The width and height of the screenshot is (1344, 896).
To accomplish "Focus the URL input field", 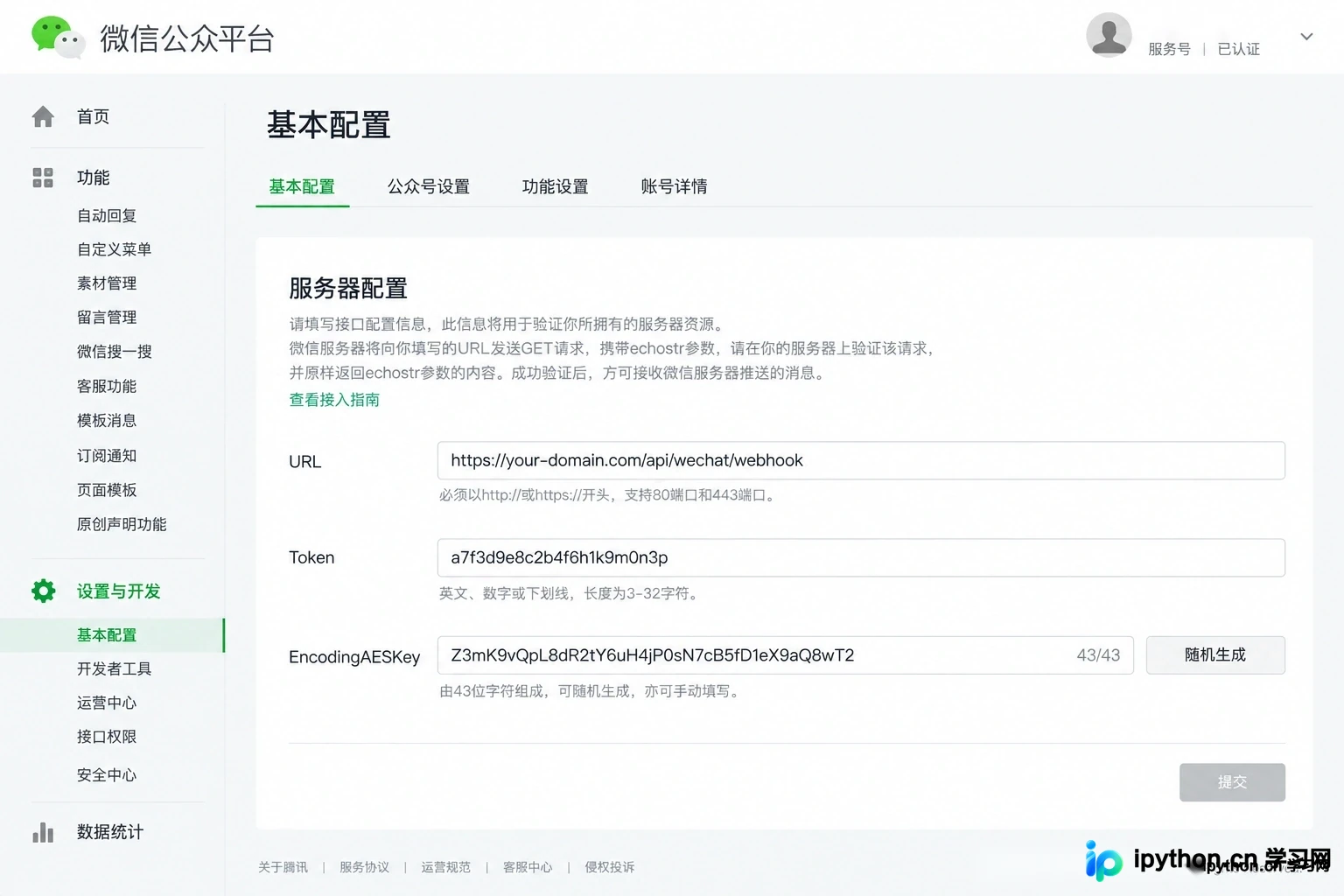I will pos(861,460).
